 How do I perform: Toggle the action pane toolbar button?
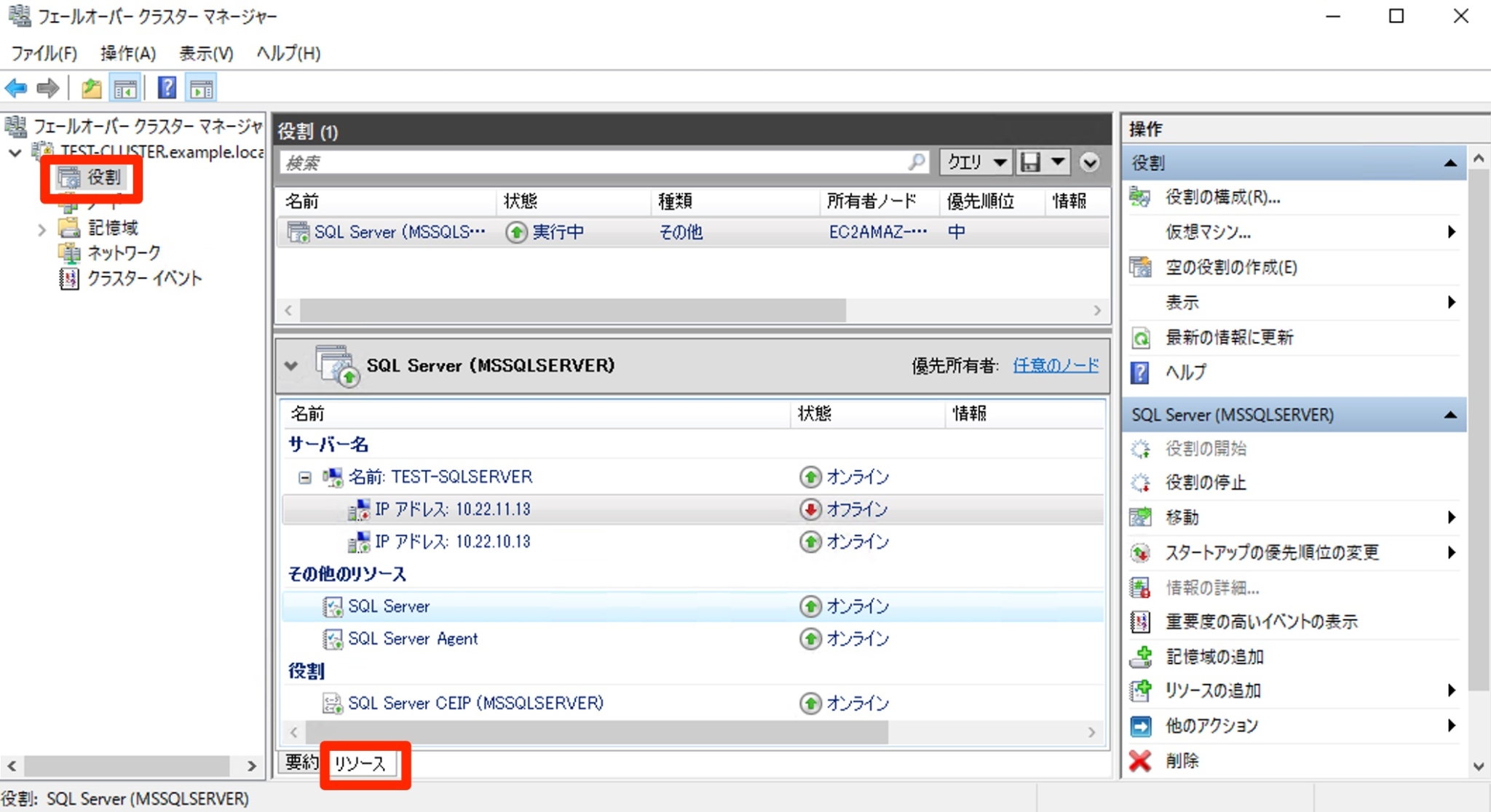coord(201,87)
